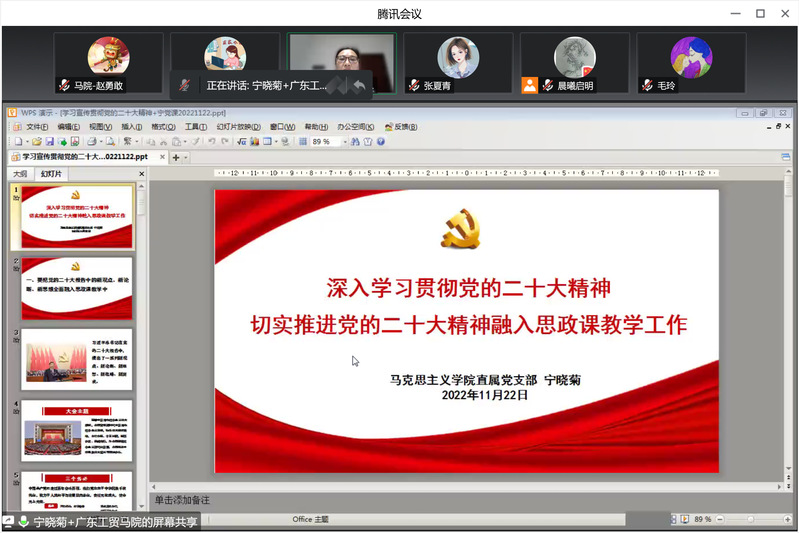Switch to the 大纲 outline tab
The height and width of the screenshot is (533, 799).
pos(20,174)
